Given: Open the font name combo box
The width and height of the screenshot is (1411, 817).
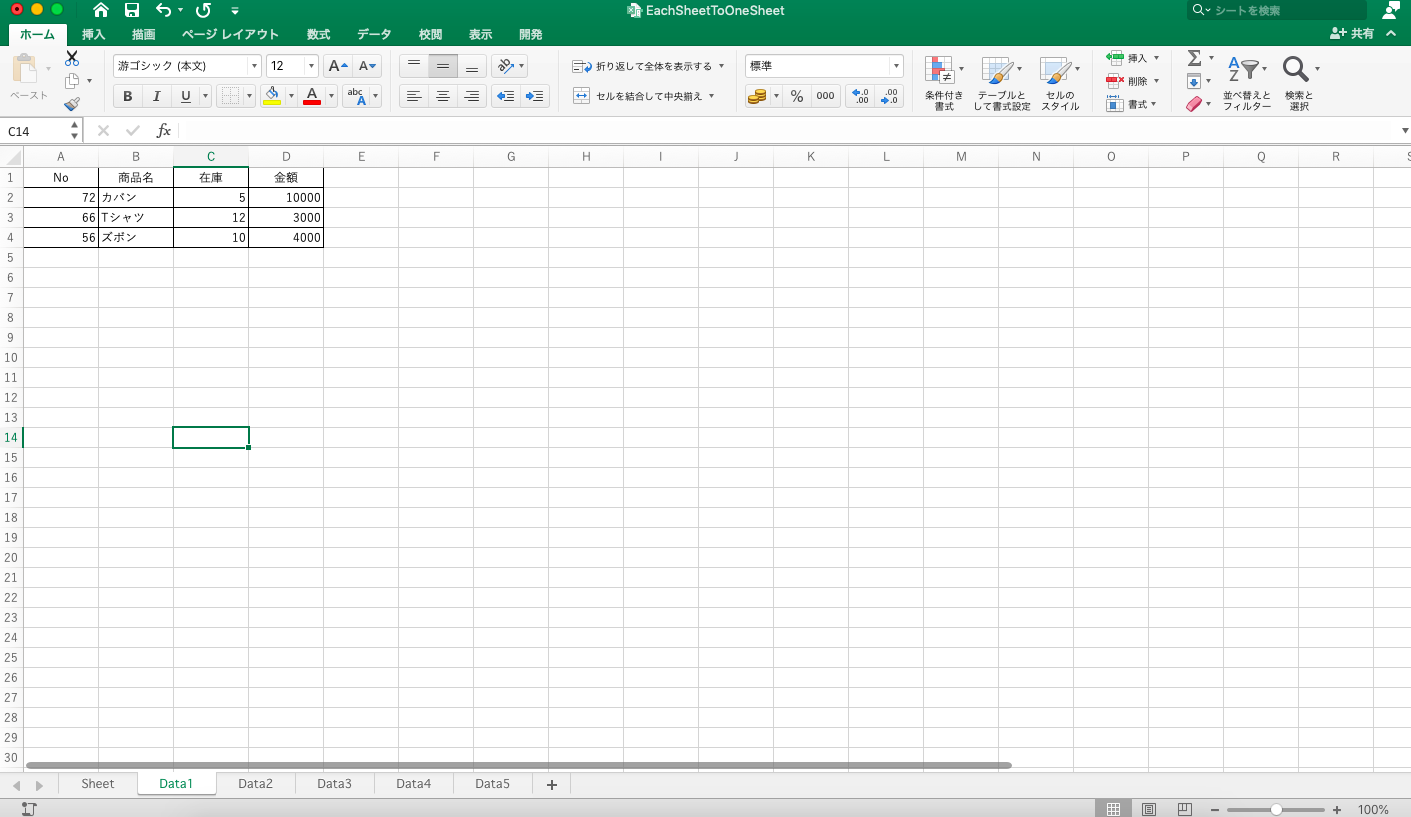Looking at the screenshot, I should [187, 66].
